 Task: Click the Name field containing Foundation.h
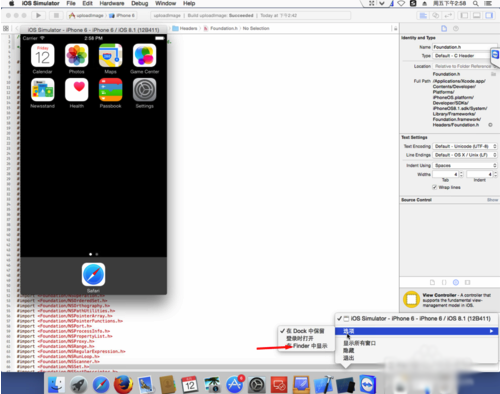click(x=465, y=47)
